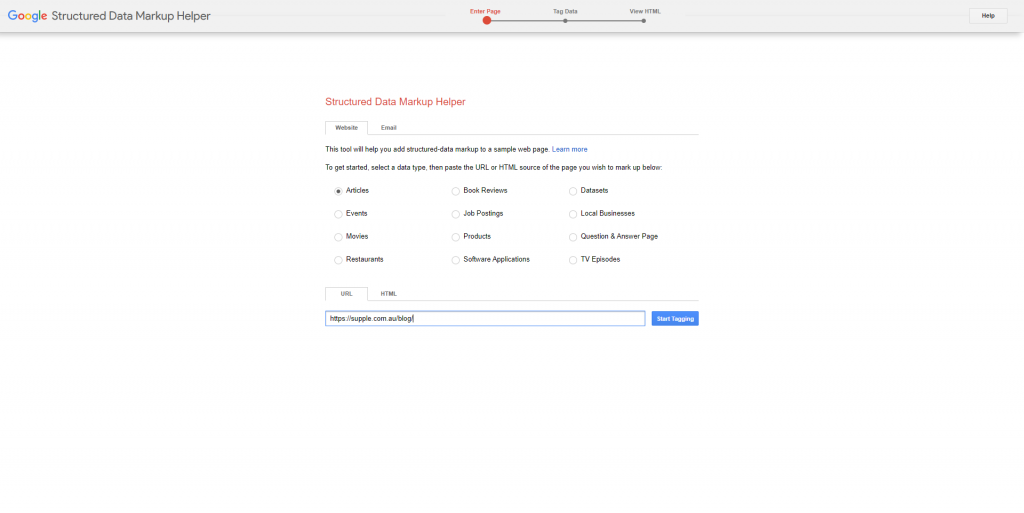
Task: Open the URL input tab
Action: 346,294
